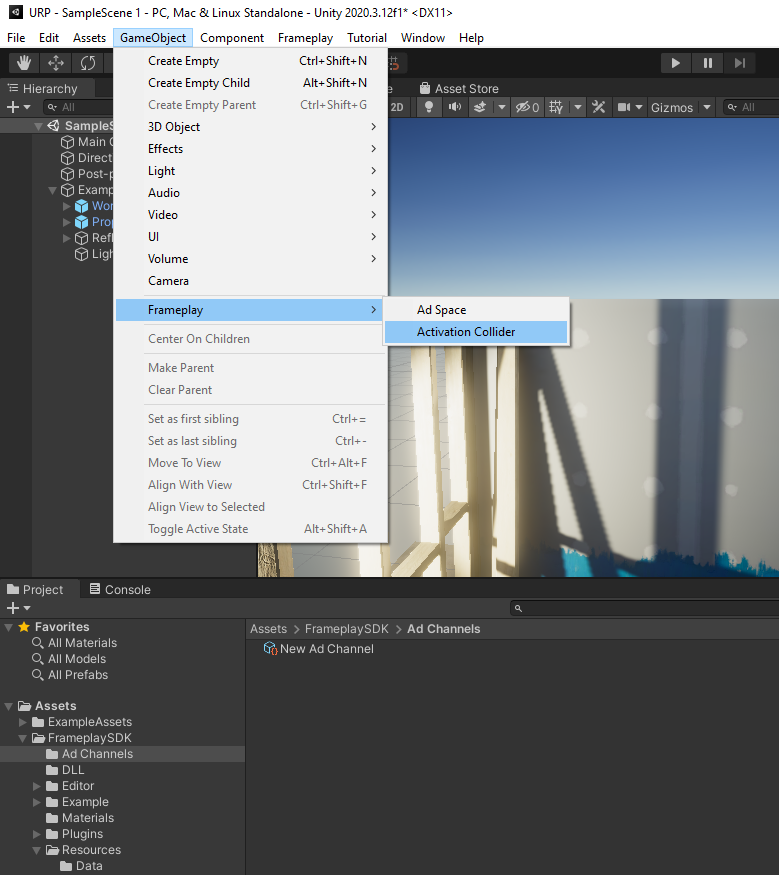Select the Move tool in toolbar
This screenshot has width=779, height=875.
56,62
